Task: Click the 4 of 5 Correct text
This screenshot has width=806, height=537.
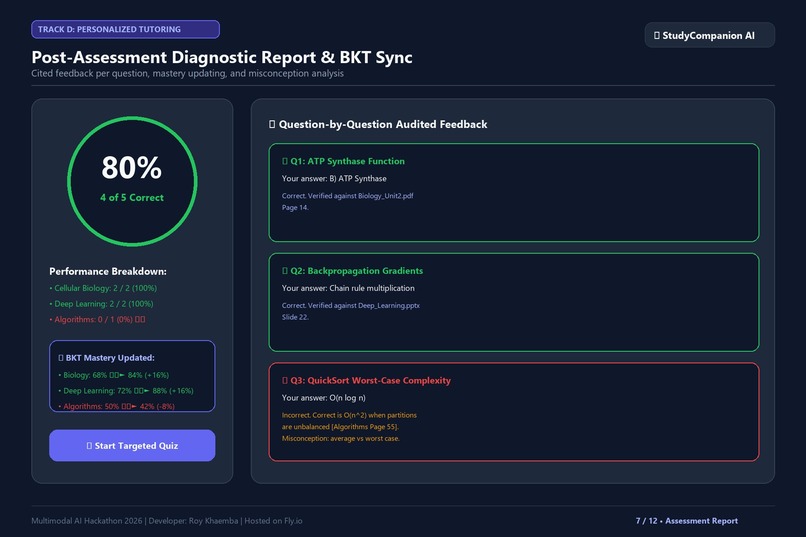Action: click(x=132, y=197)
